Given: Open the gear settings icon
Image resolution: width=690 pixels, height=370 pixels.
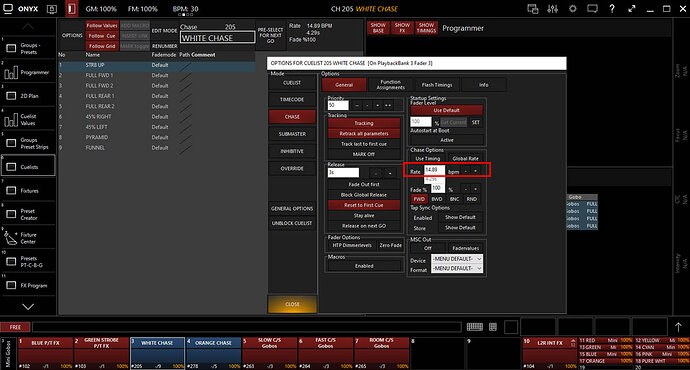Looking at the screenshot, I should pyautogui.click(x=573, y=9).
